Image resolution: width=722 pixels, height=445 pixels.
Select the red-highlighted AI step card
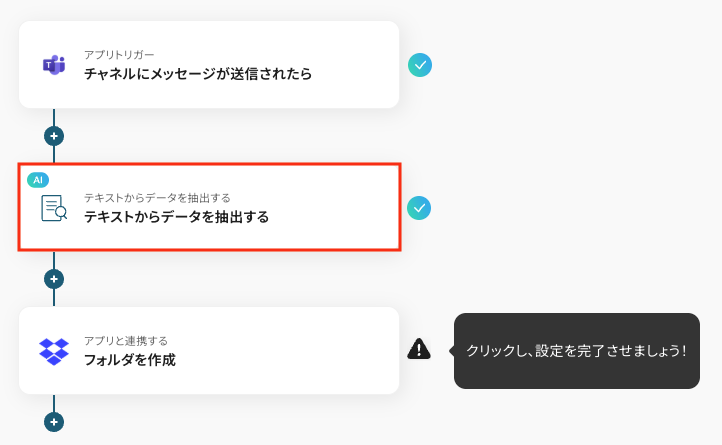pyautogui.click(x=210, y=207)
